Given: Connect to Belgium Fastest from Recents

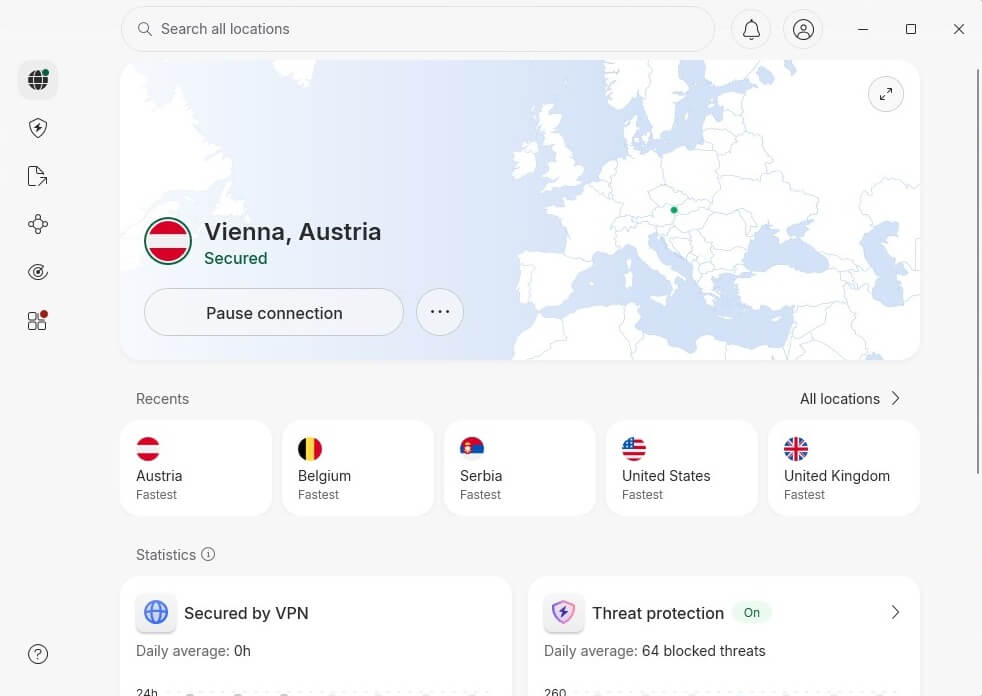Looking at the screenshot, I should point(358,468).
